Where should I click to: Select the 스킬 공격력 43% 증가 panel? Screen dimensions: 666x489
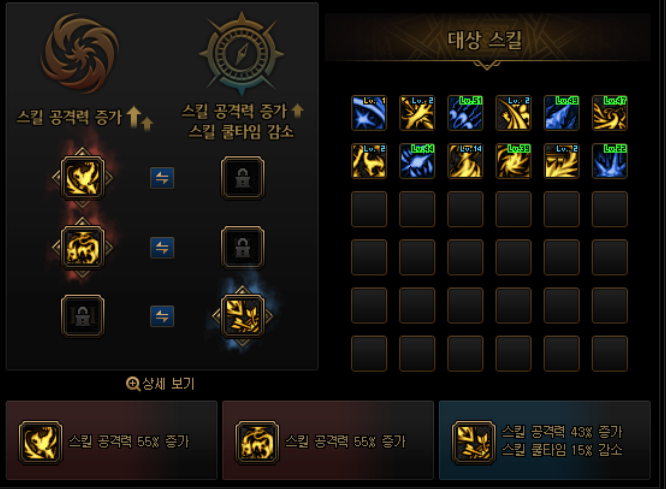point(545,440)
